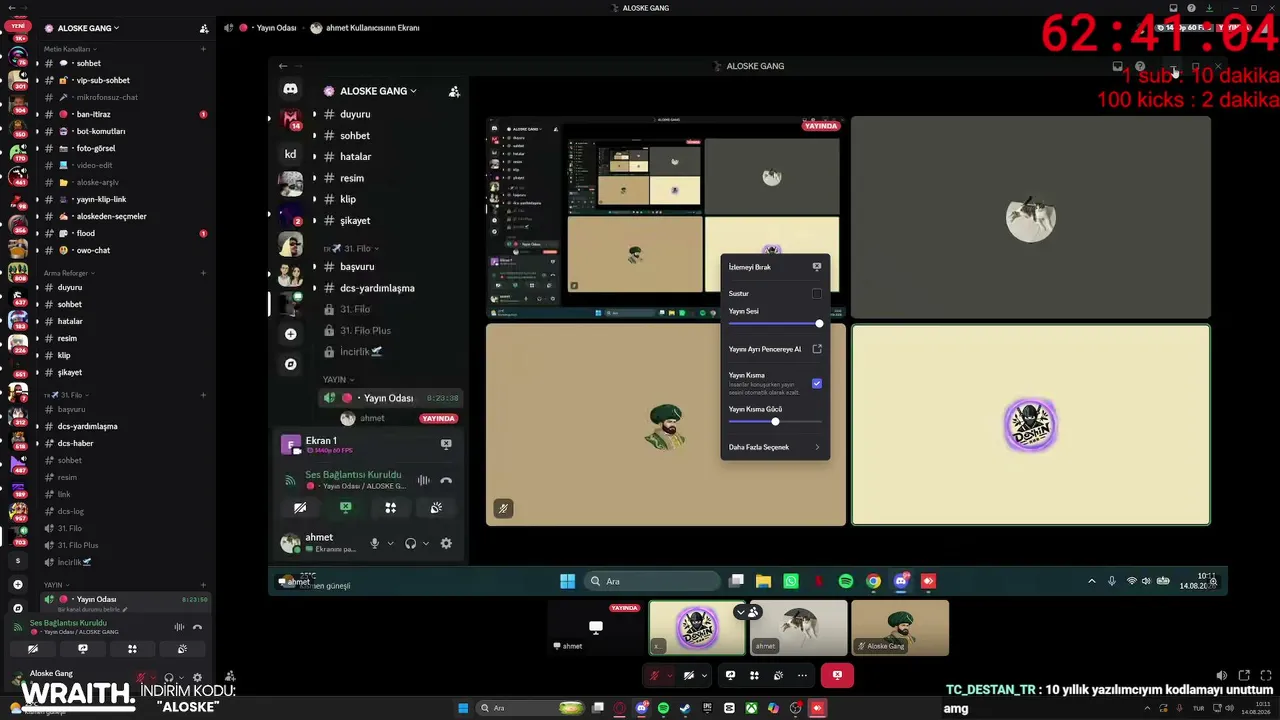Select İzlemeyi Bırak in the stream menu
Viewport: 1280px width, 720px height.
(775, 267)
